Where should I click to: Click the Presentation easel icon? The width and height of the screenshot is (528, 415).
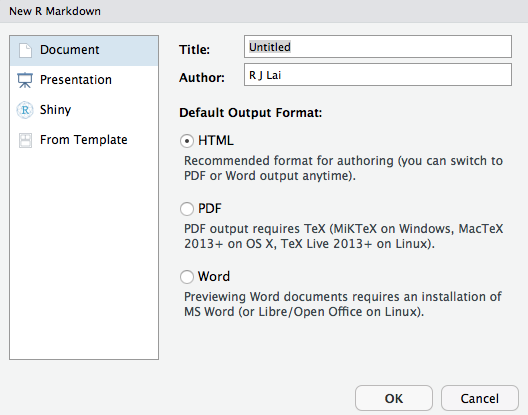coord(25,80)
